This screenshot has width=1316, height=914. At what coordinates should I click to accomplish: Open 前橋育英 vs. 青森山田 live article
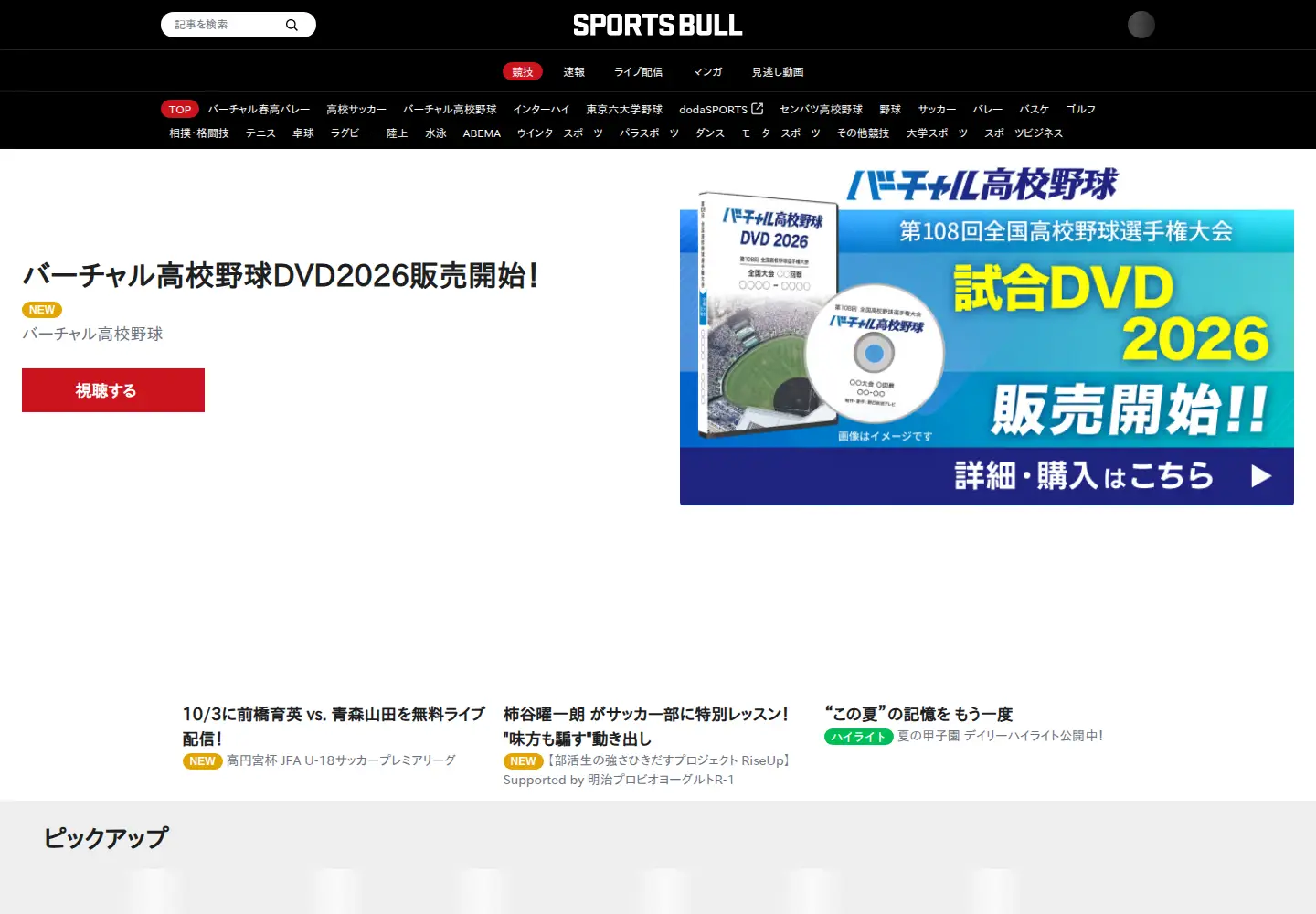pyautogui.click(x=334, y=726)
